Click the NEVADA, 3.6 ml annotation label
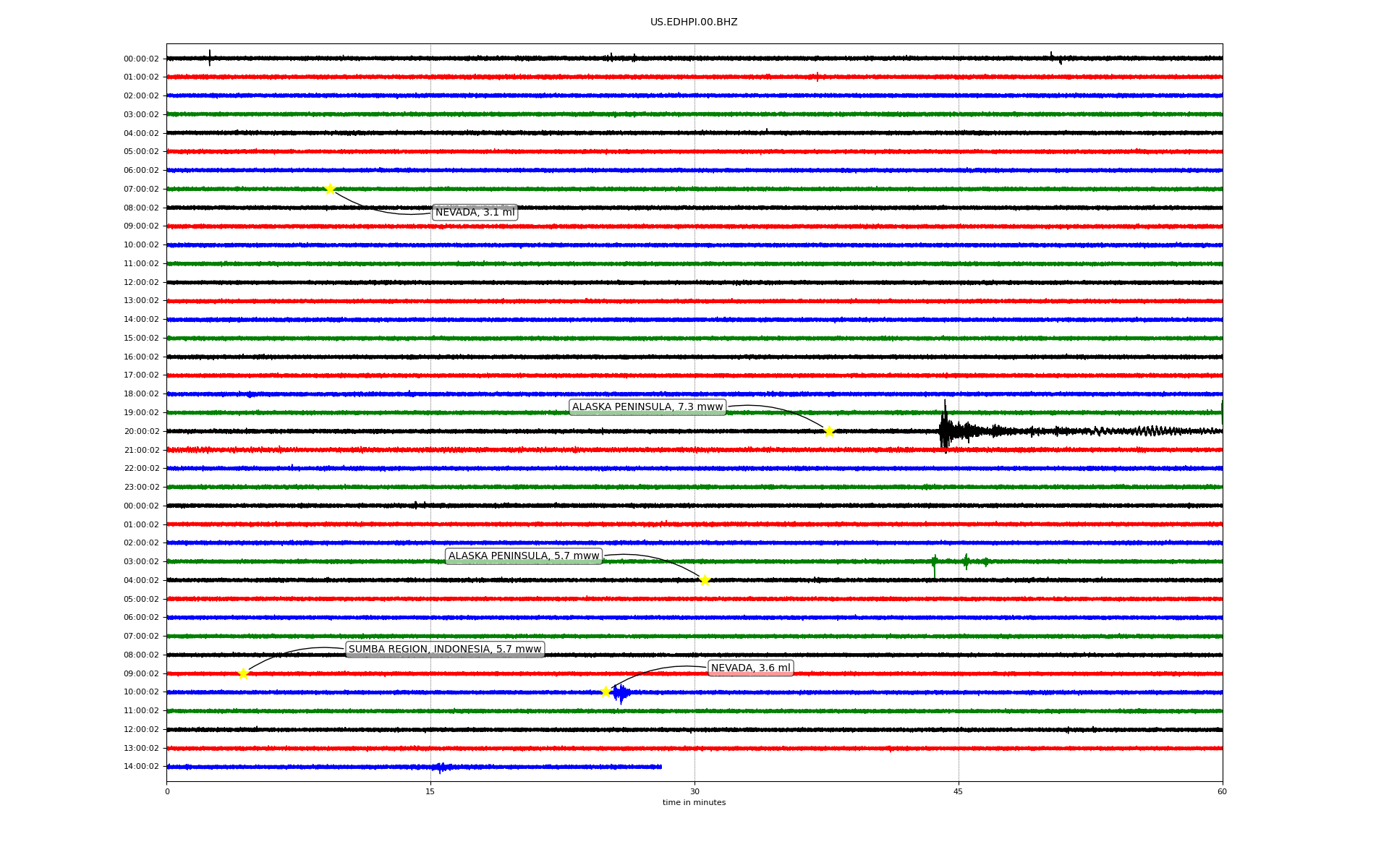This screenshot has height=868, width=1389. (750, 668)
